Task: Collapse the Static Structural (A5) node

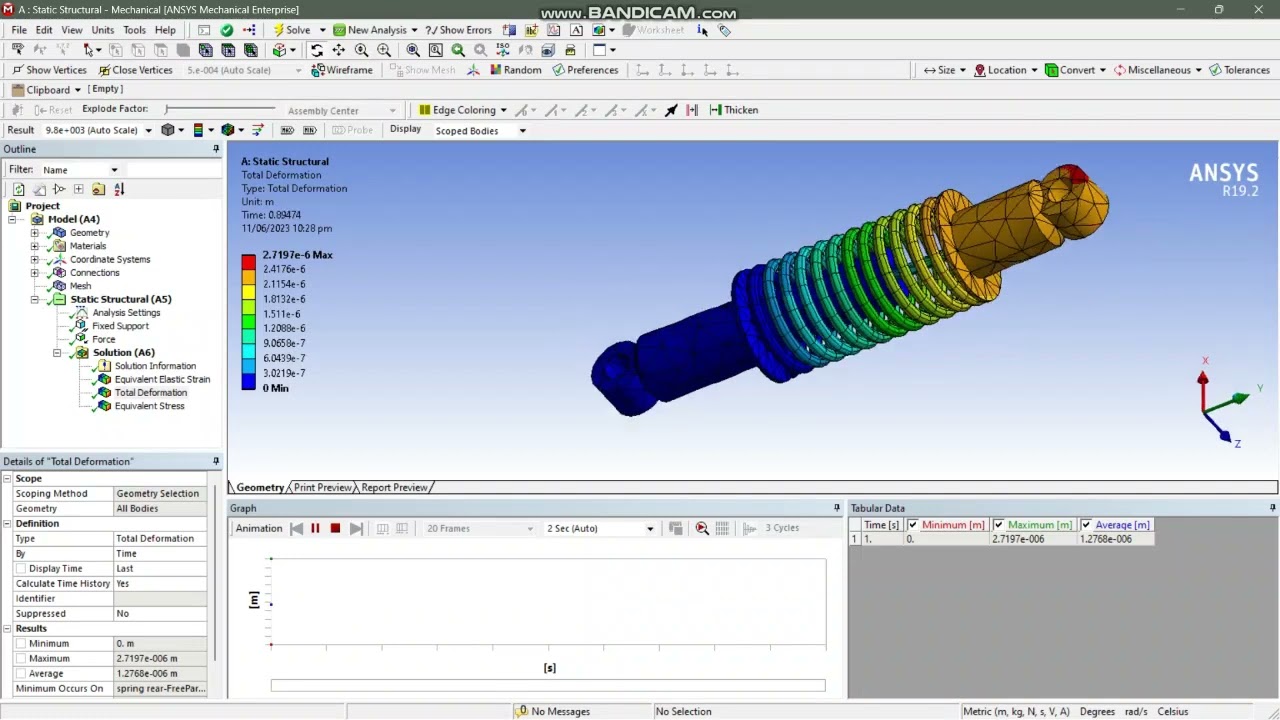Action: pyautogui.click(x=35, y=299)
